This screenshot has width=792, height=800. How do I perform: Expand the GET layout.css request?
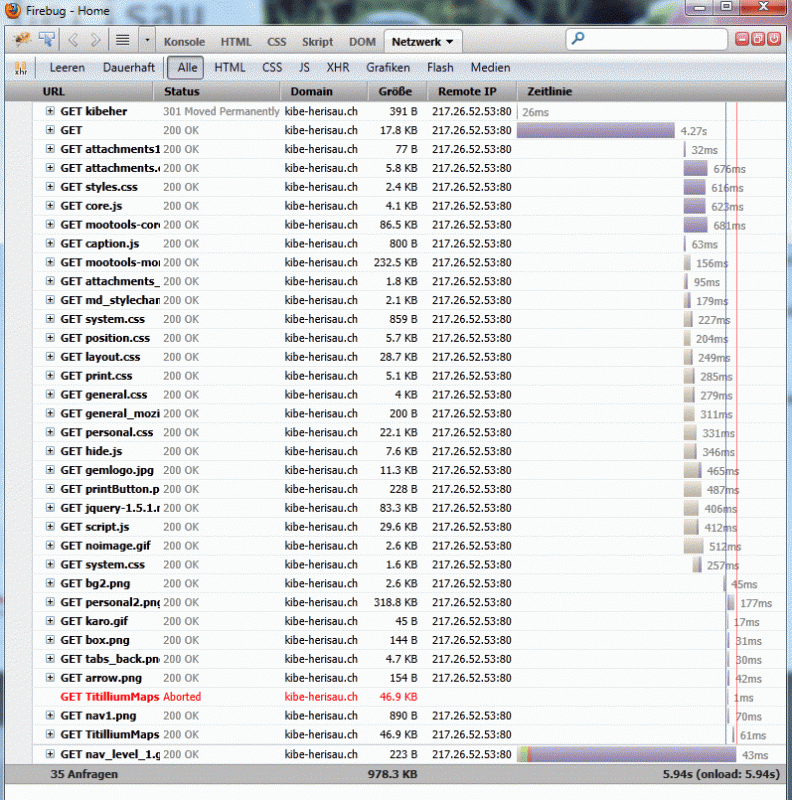pos(50,356)
